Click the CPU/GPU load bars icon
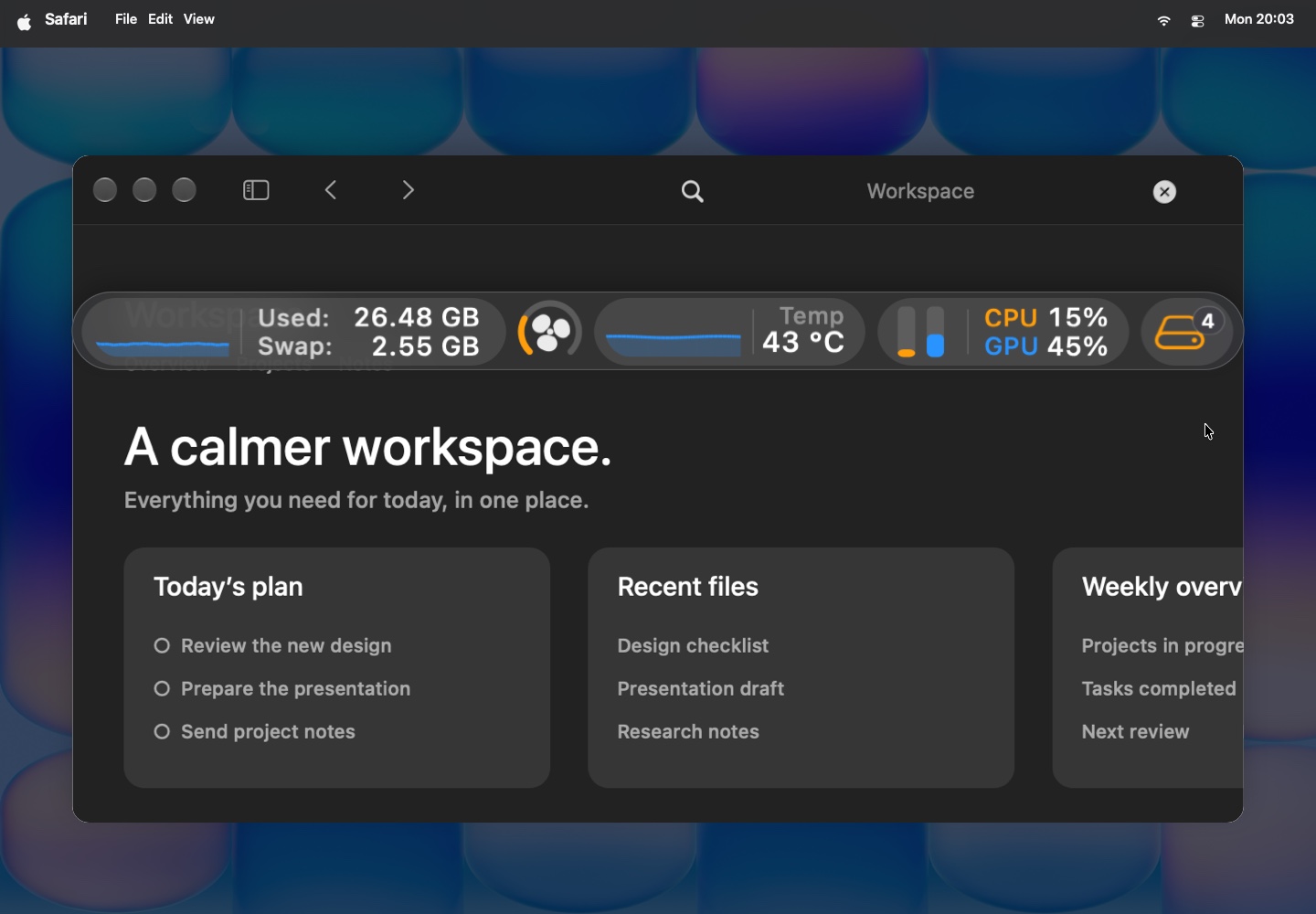 921,331
